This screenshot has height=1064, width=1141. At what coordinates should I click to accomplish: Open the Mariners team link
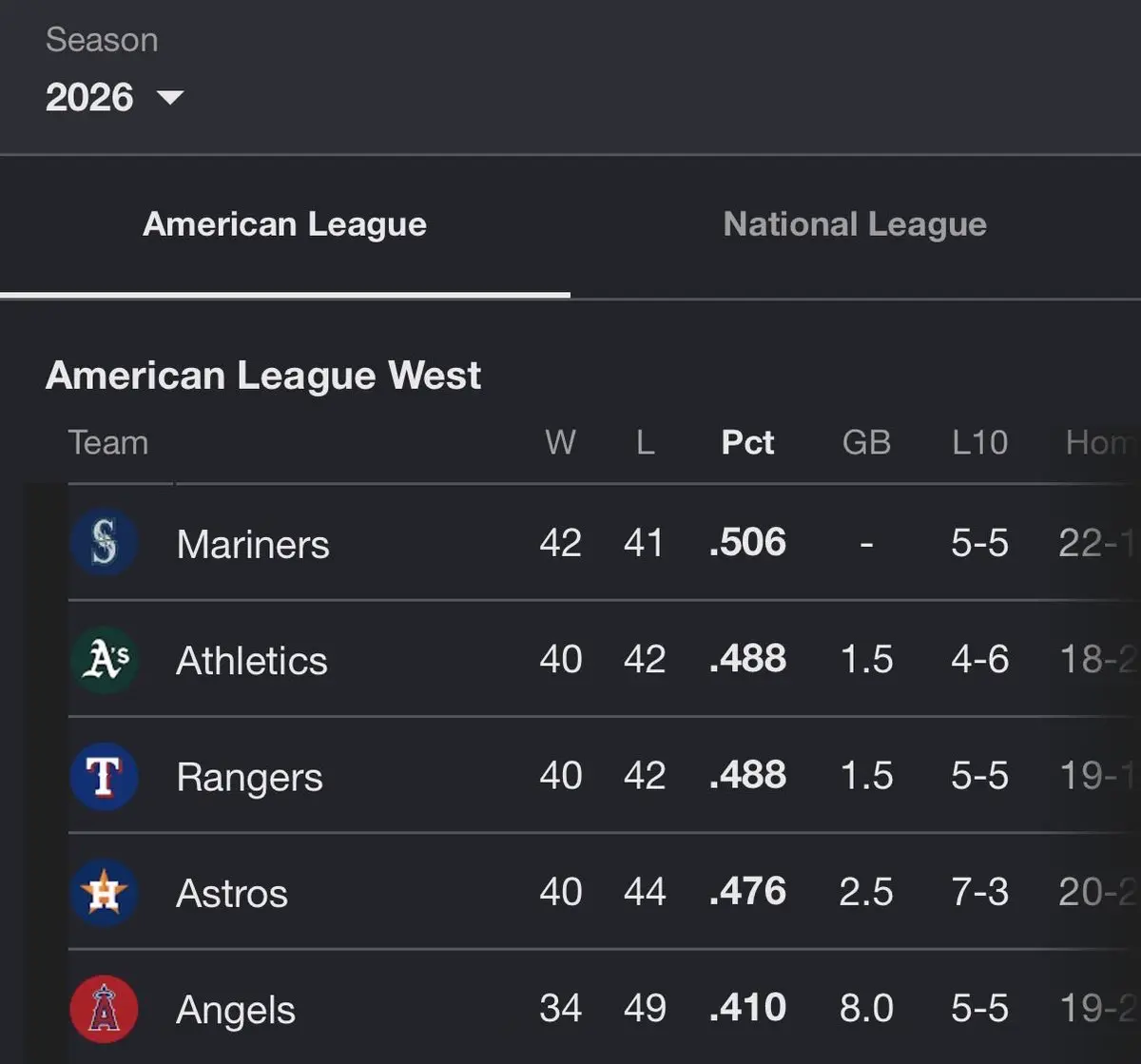click(253, 544)
